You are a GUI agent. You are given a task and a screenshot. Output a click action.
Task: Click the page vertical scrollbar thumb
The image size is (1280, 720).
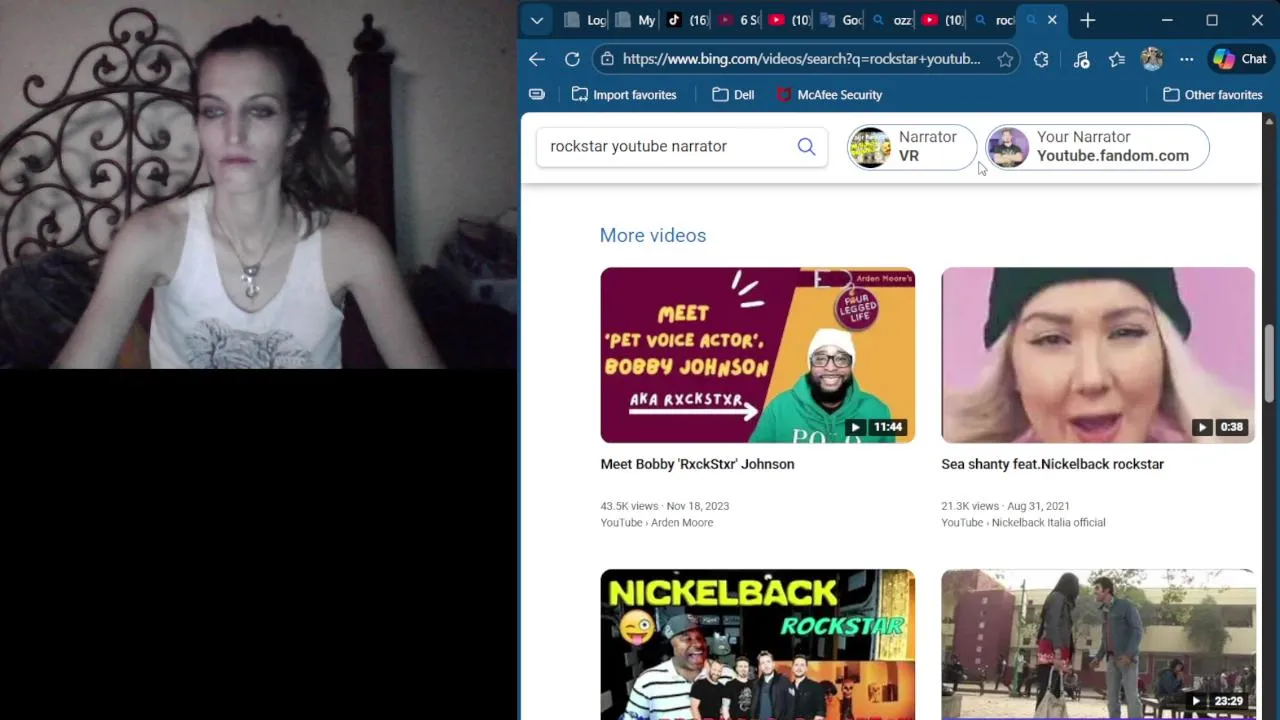pos(1270,363)
